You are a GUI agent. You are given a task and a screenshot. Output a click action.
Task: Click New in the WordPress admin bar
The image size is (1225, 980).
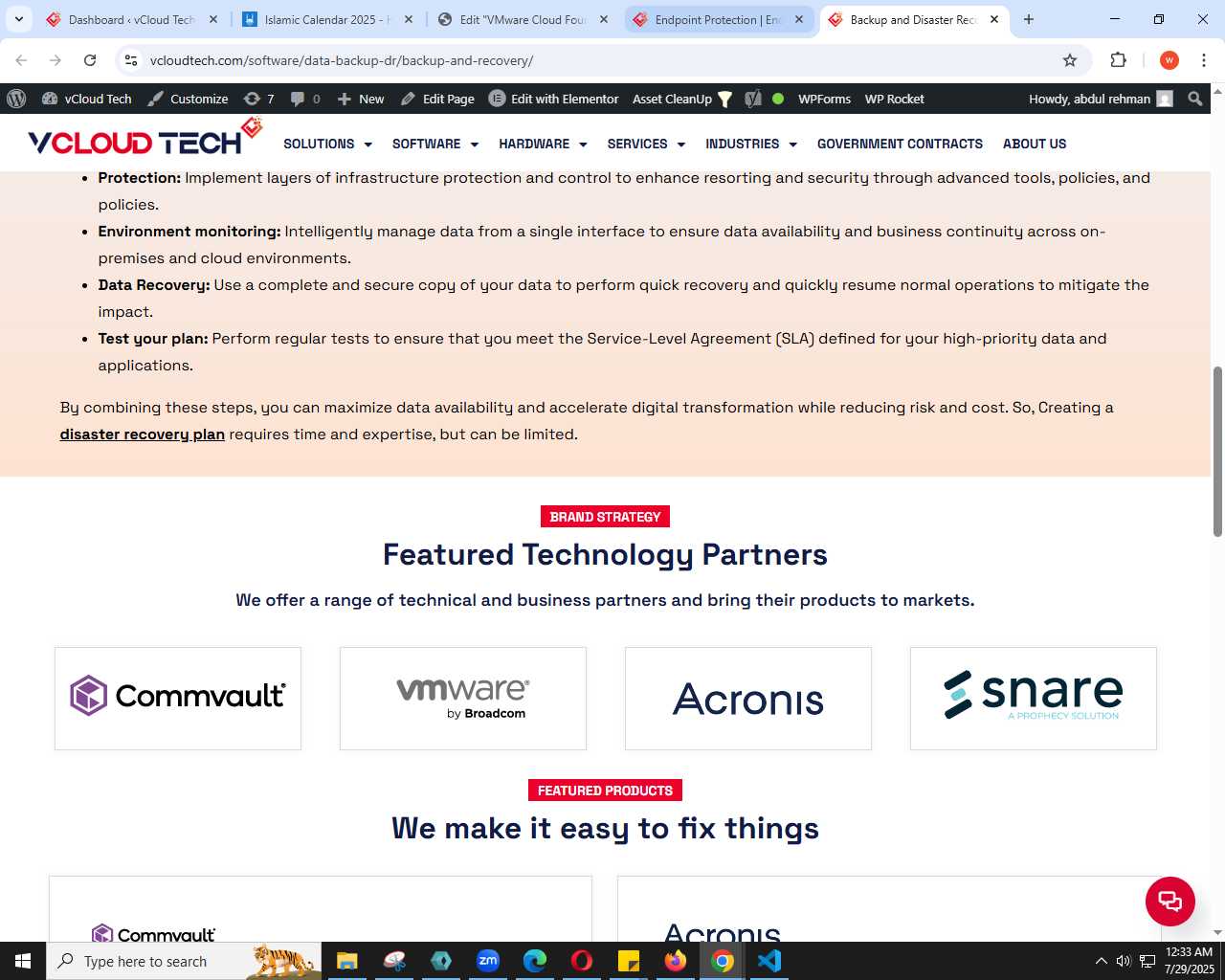(361, 99)
